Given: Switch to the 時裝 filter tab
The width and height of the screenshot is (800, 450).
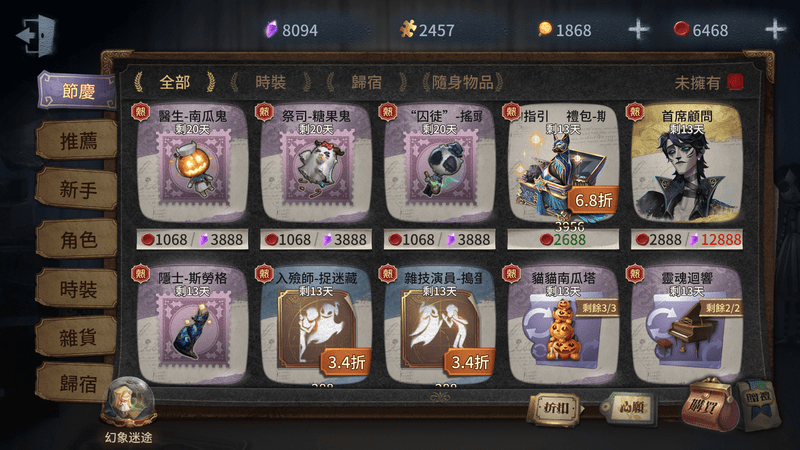Looking at the screenshot, I should (x=270, y=82).
